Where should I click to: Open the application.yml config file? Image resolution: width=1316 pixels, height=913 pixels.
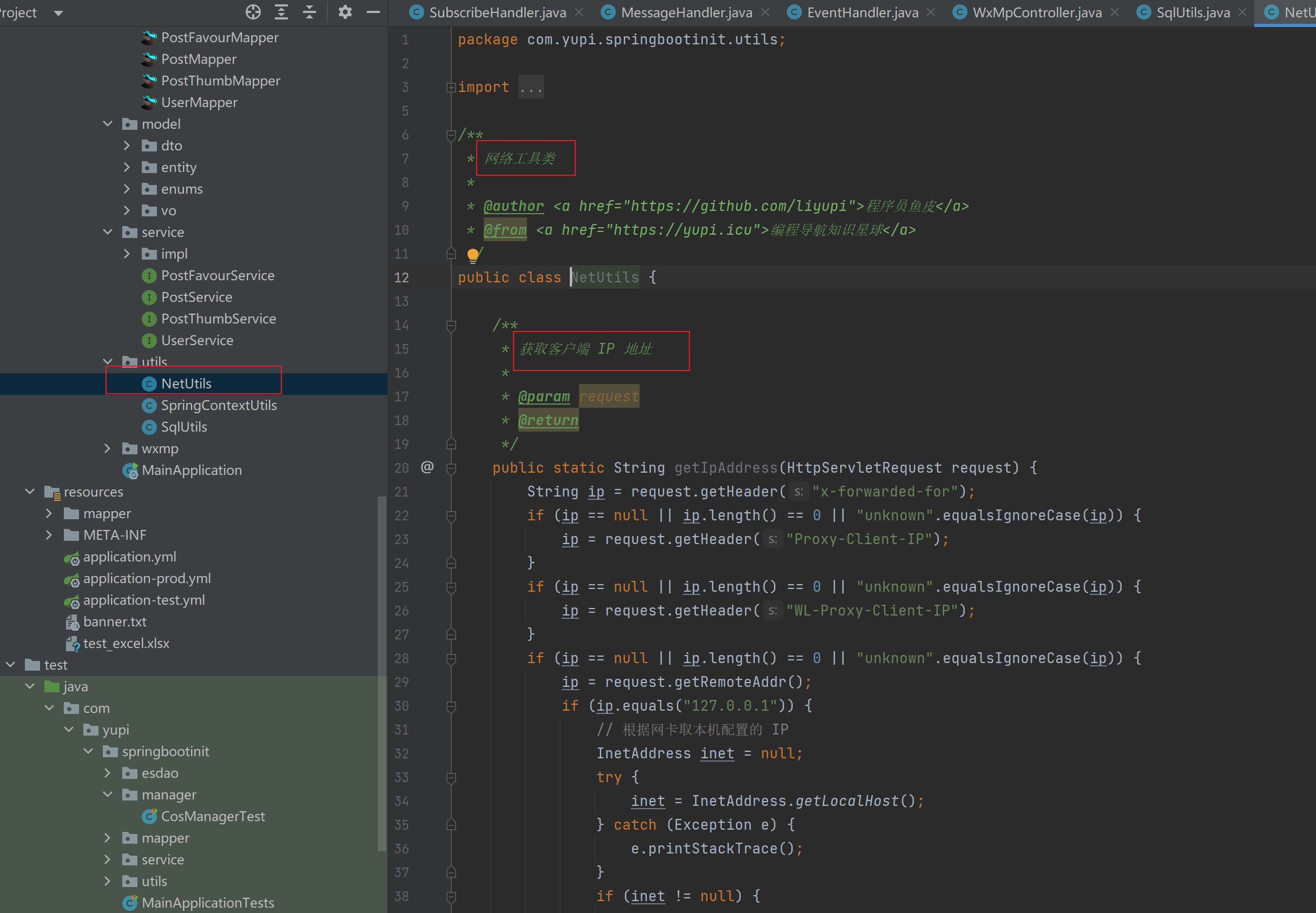129,557
